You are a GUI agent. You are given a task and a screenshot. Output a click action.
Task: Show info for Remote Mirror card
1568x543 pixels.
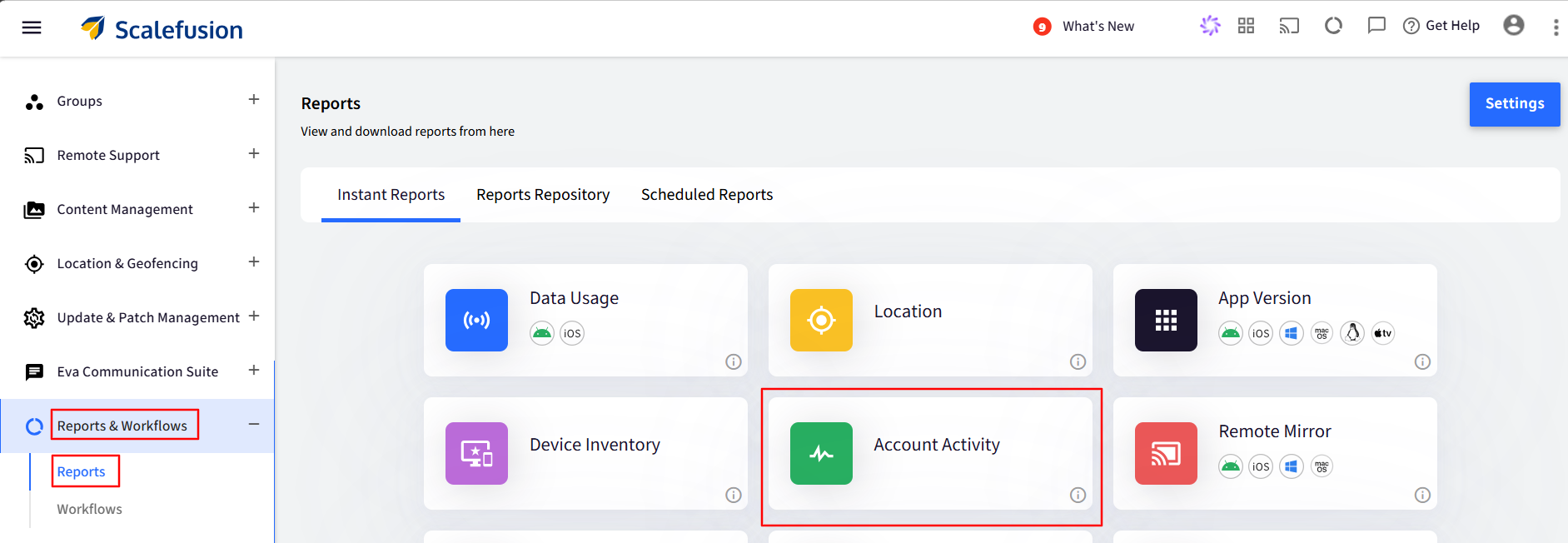click(x=1423, y=495)
